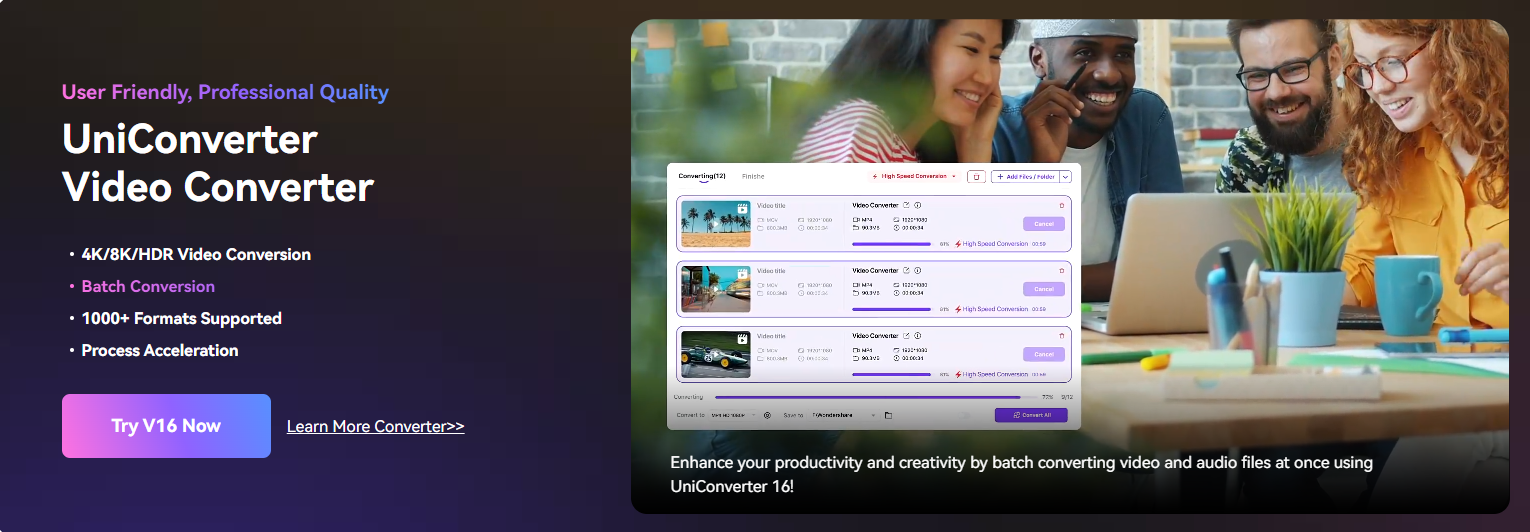This screenshot has height=532, width=1530.
Task: Switch to the Finished tab
Action: 753,176
